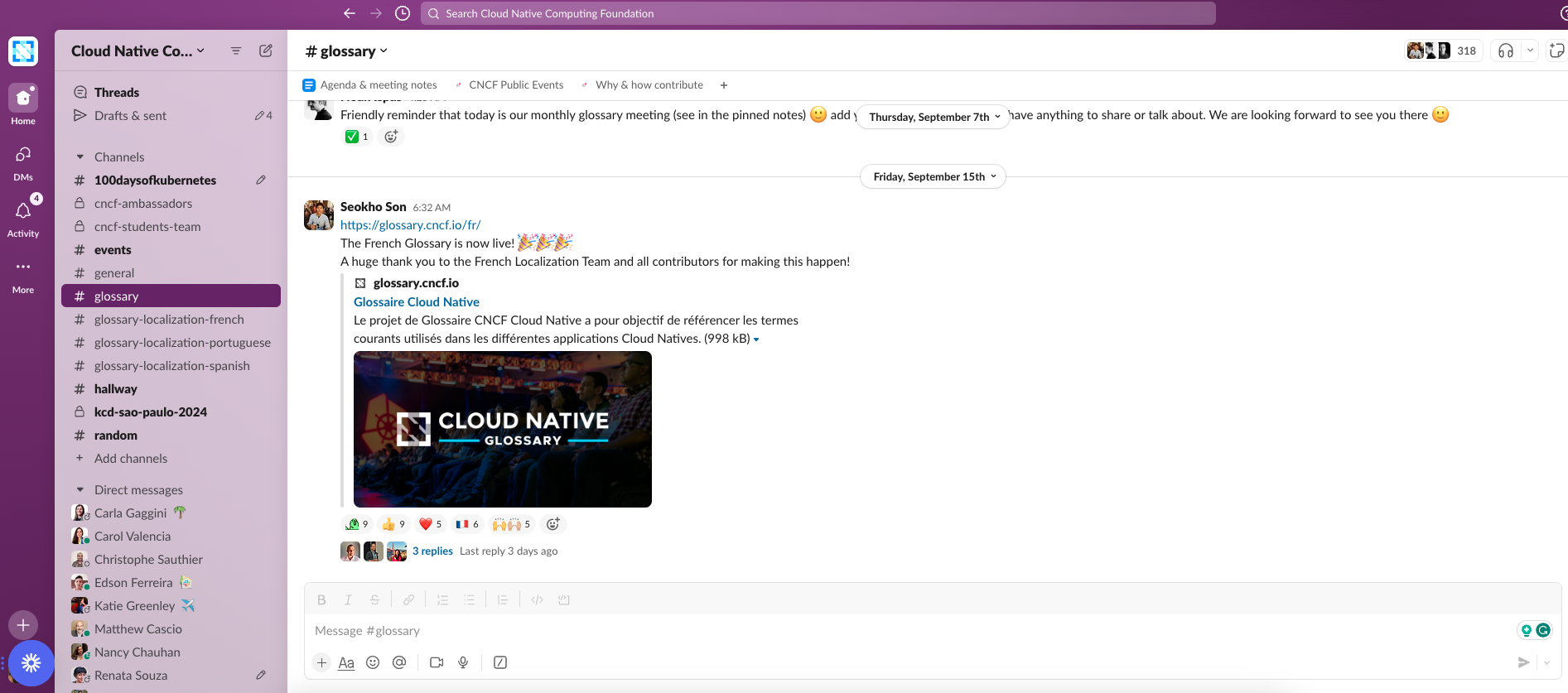Image resolution: width=1568 pixels, height=693 pixels.
Task: Click the search Cloud Native Computing Foundation field
Action: 818,13
